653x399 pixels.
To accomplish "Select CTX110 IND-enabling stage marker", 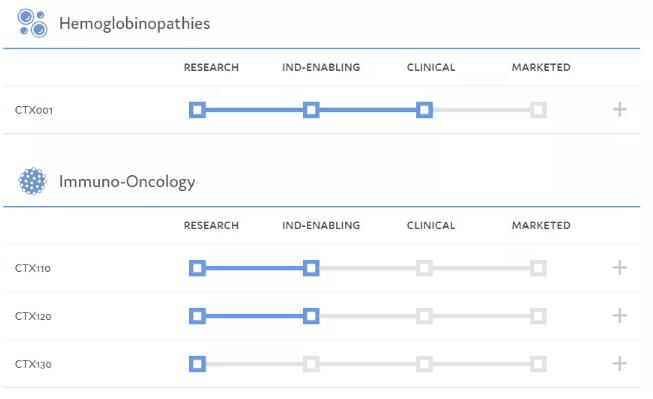I will point(311,268).
